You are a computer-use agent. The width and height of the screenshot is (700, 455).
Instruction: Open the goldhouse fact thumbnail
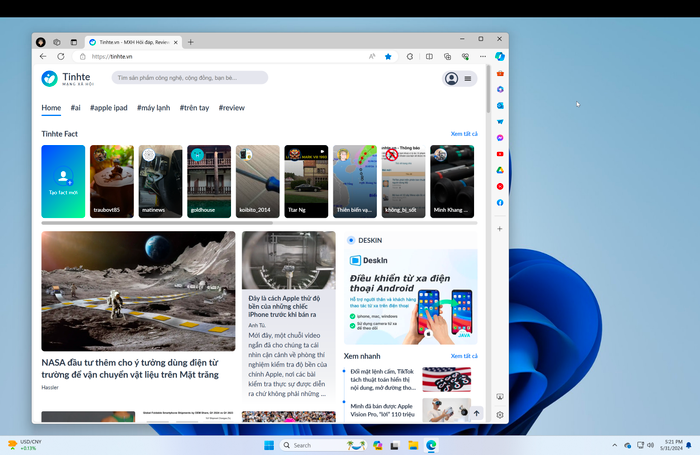pos(209,181)
